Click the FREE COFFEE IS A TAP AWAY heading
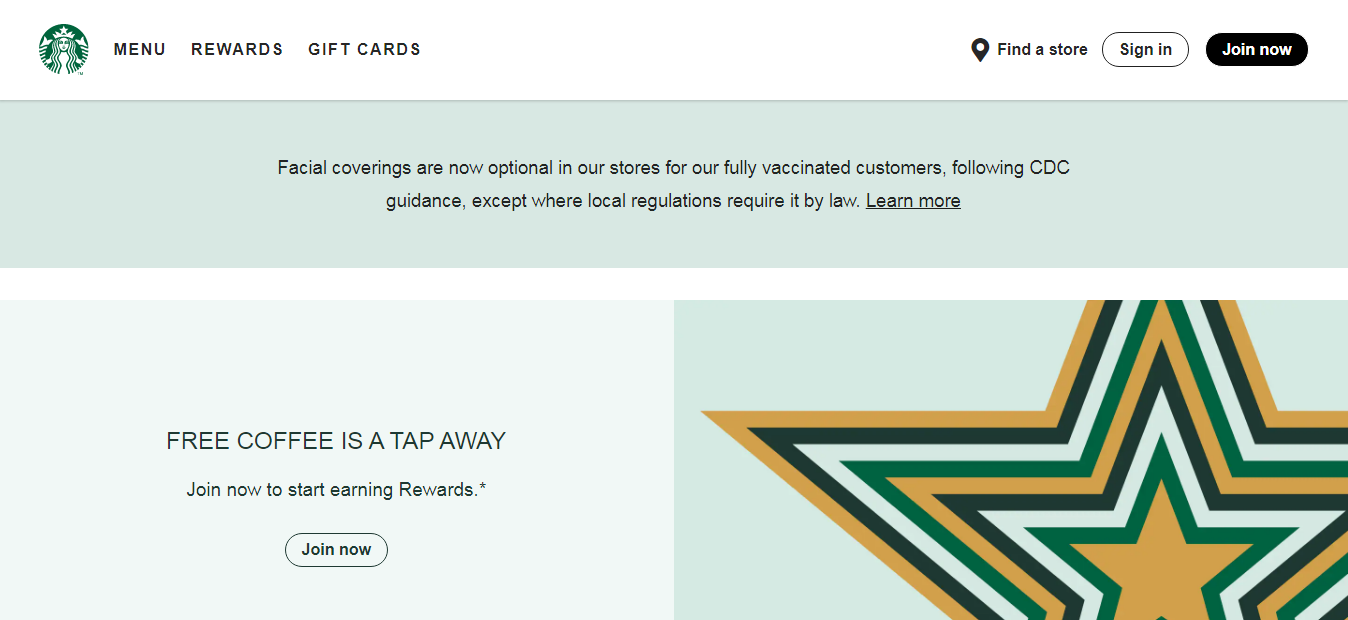1348x620 pixels. tap(336, 441)
